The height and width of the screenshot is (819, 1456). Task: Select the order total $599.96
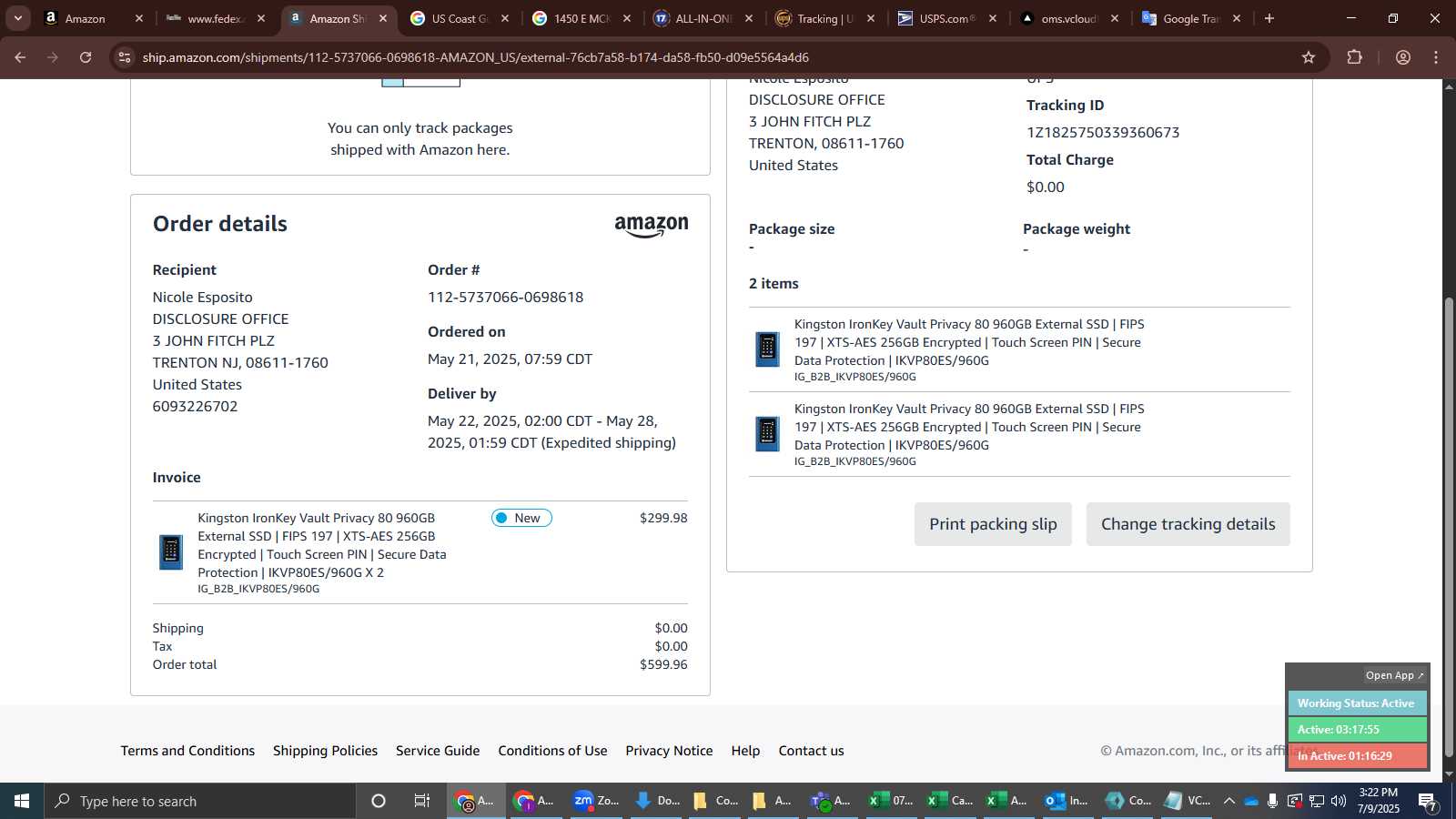coord(663,665)
